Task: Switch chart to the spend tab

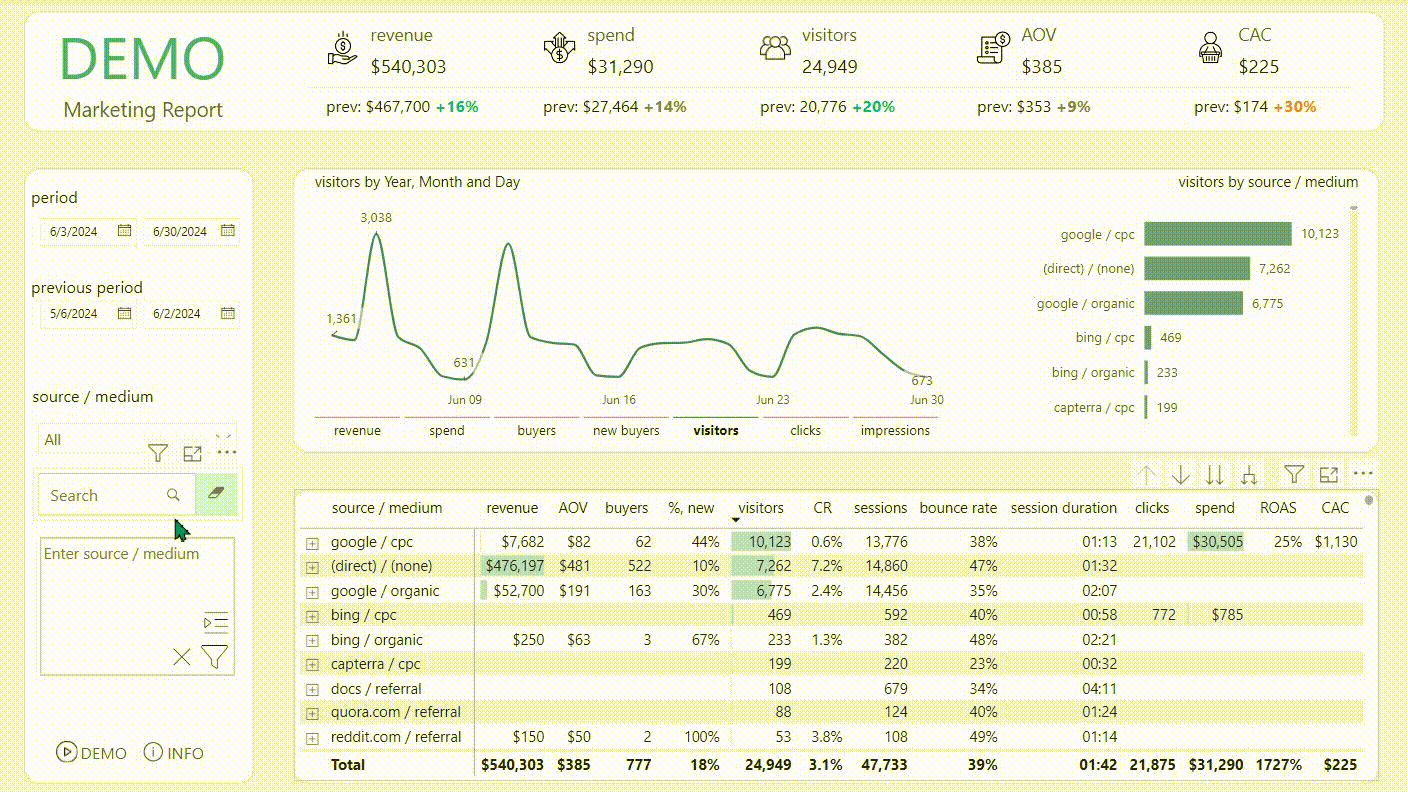Action: point(447,430)
